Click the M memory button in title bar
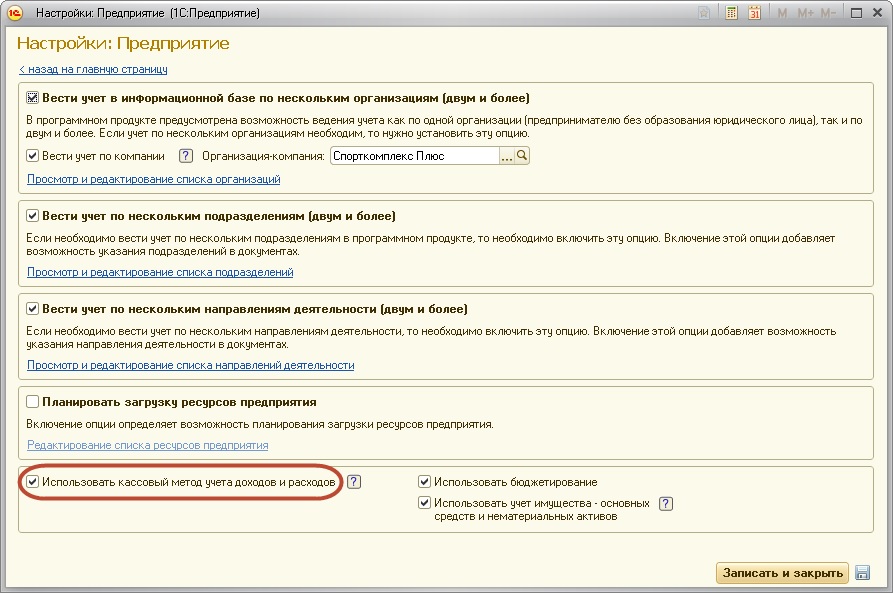This screenshot has height=593, width=893. [x=783, y=13]
